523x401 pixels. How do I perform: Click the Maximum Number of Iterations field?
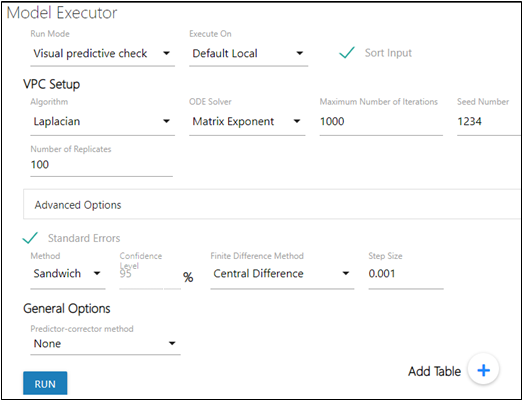click(381, 122)
